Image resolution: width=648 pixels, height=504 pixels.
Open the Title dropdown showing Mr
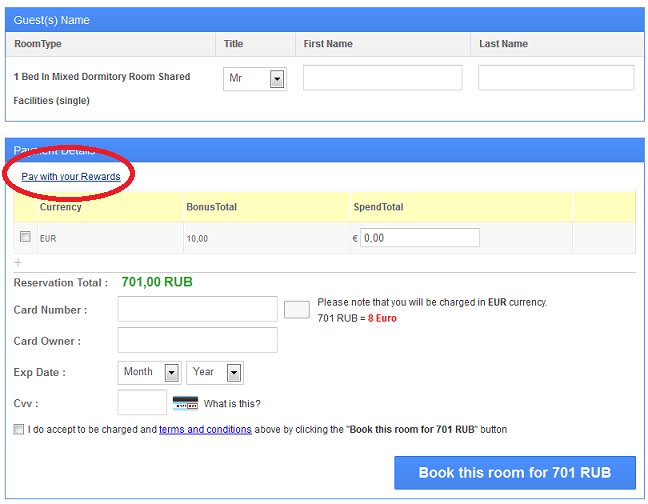click(x=255, y=78)
